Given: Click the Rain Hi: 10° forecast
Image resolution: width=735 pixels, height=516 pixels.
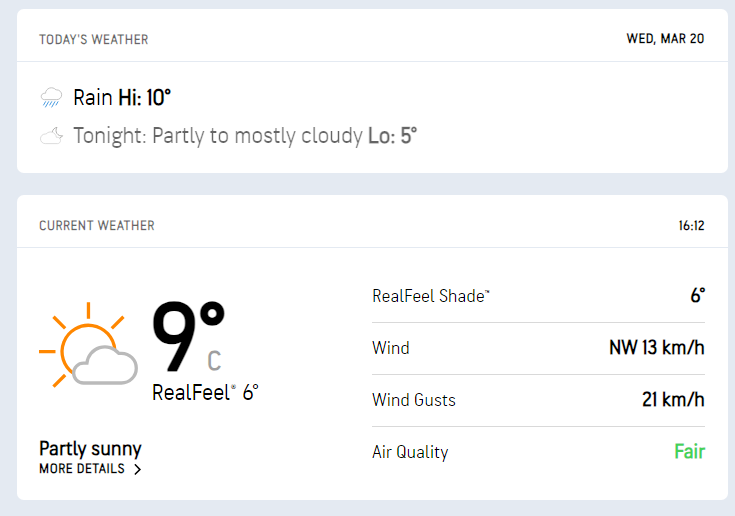Looking at the screenshot, I should tap(122, 98).
